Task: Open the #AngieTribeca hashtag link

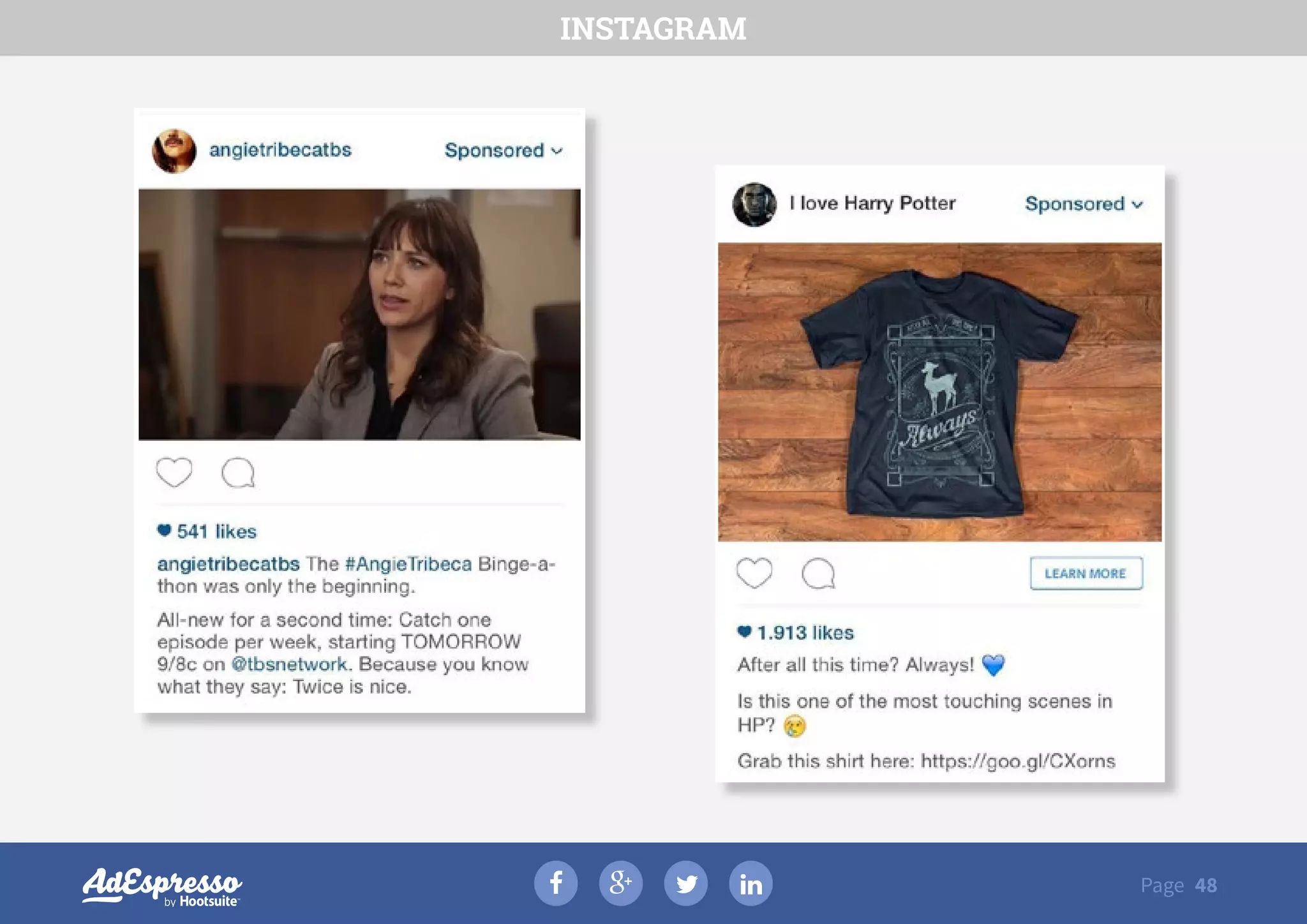Action: (x=408, y=564)
